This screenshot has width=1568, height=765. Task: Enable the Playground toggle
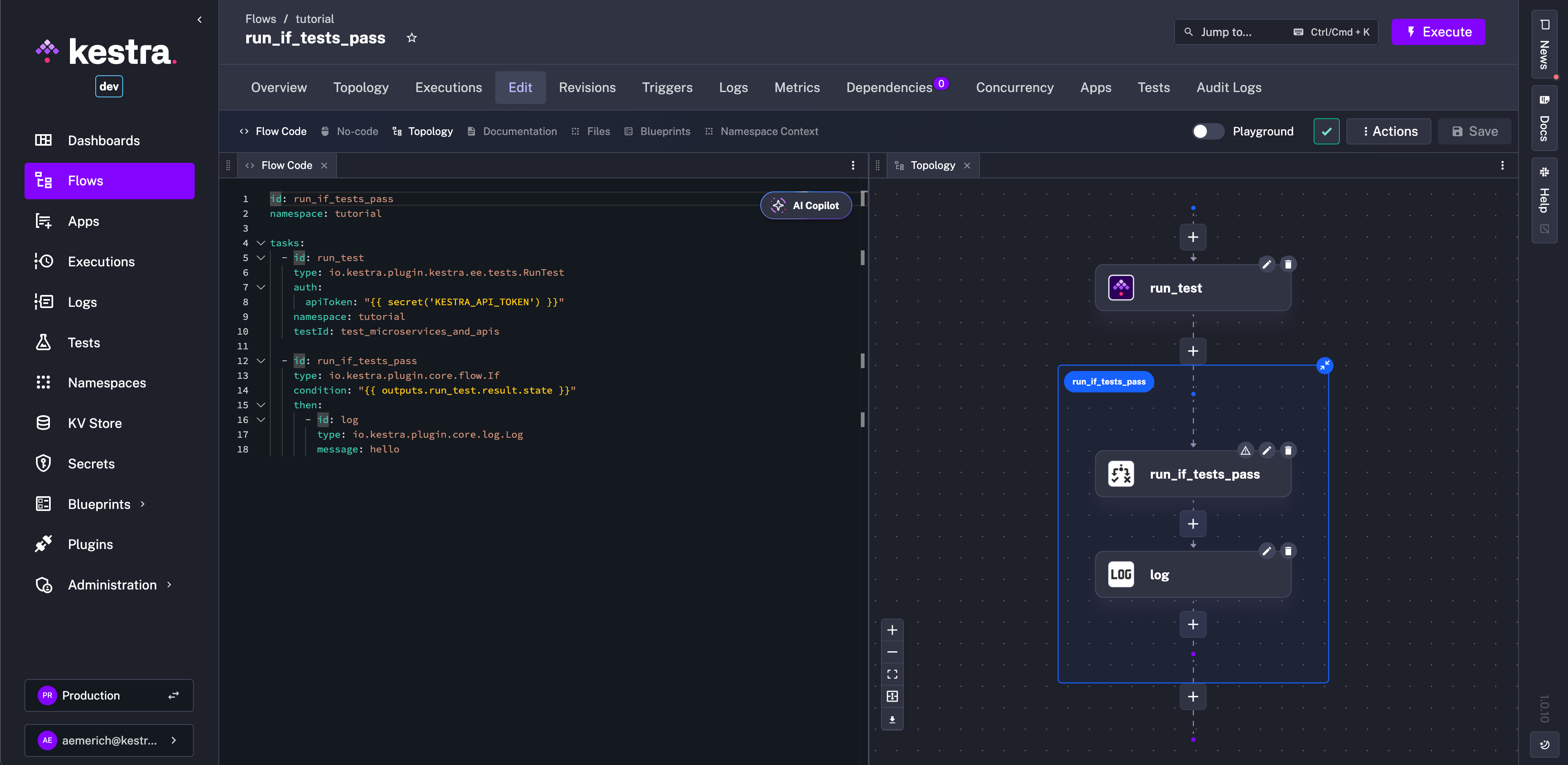tap(1208, 131)
